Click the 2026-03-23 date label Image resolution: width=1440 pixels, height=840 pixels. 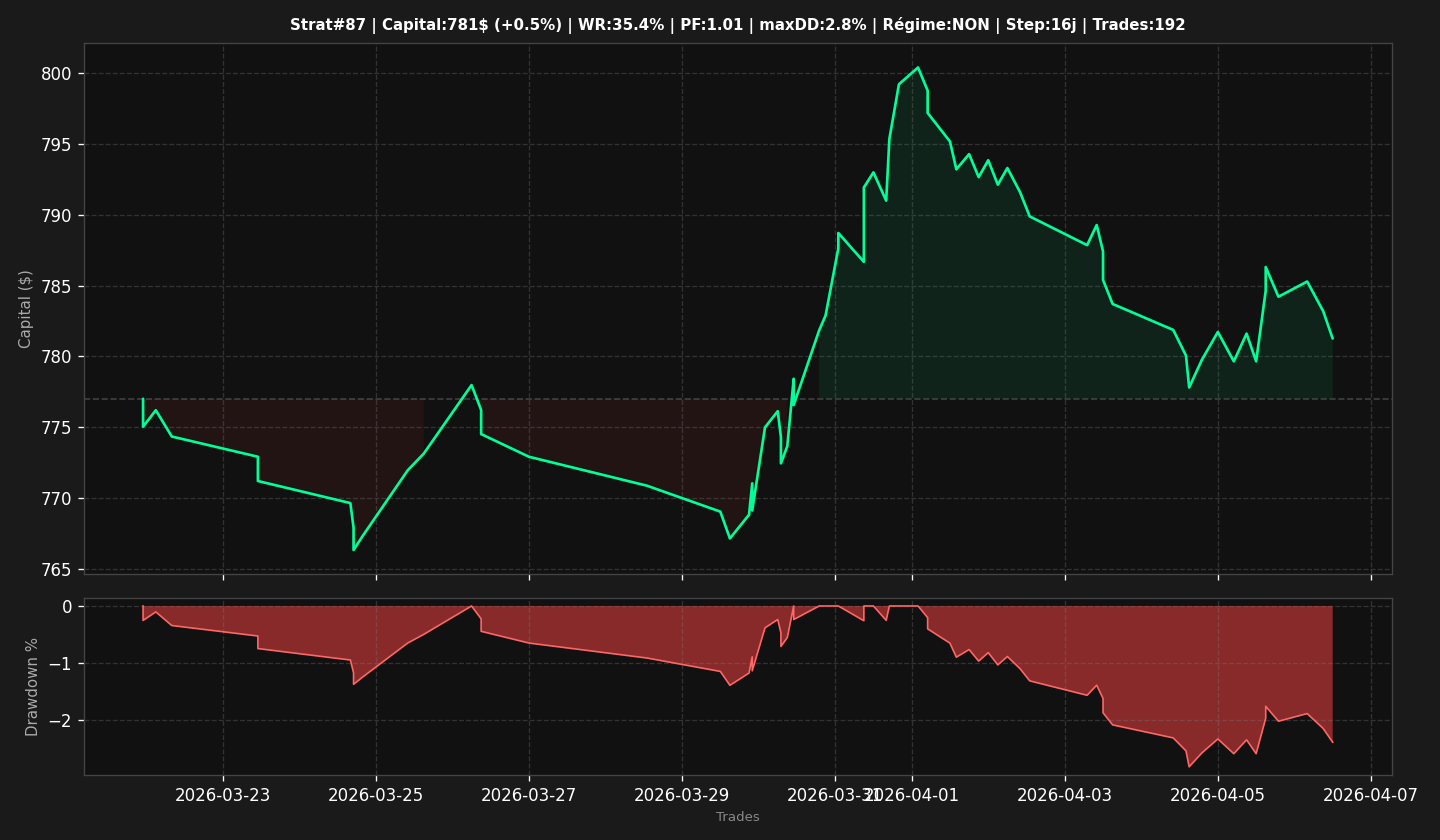[223, 796]
